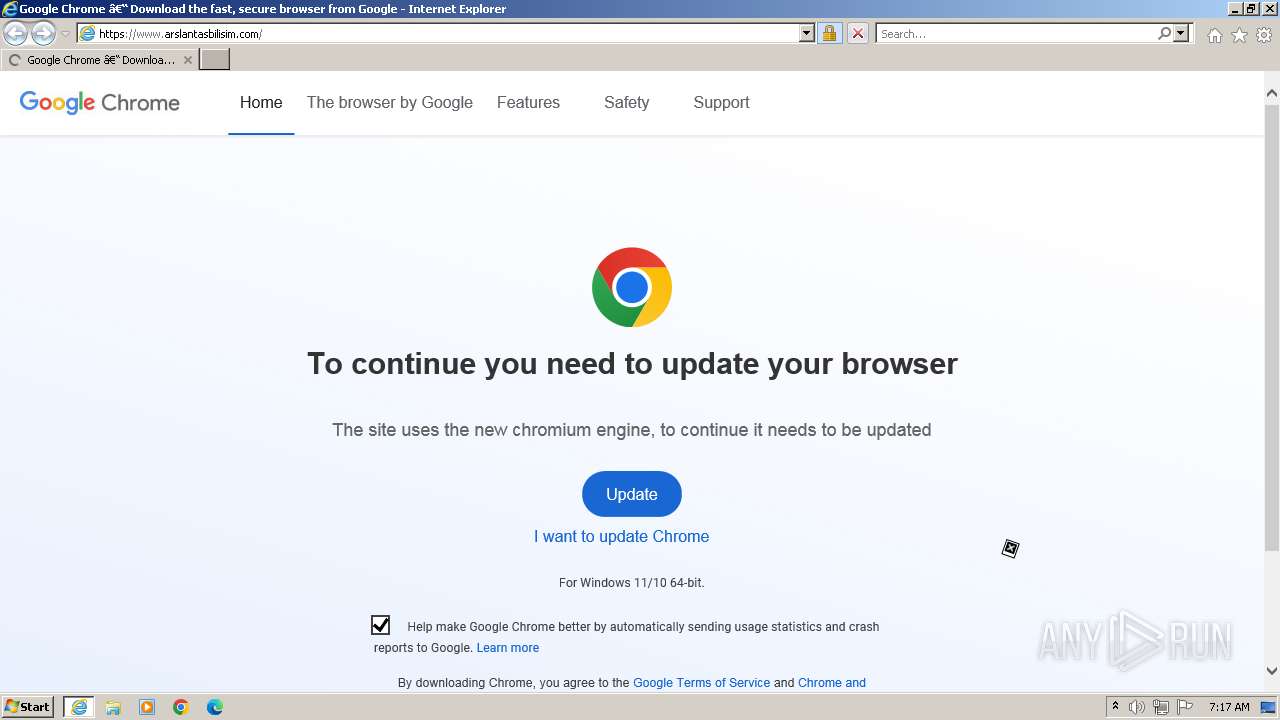Image resolution: width=1280 pixels, height=720 pixels.
Task: Open the recent pages dropdown beside Forward
Action: click(65, 34)
